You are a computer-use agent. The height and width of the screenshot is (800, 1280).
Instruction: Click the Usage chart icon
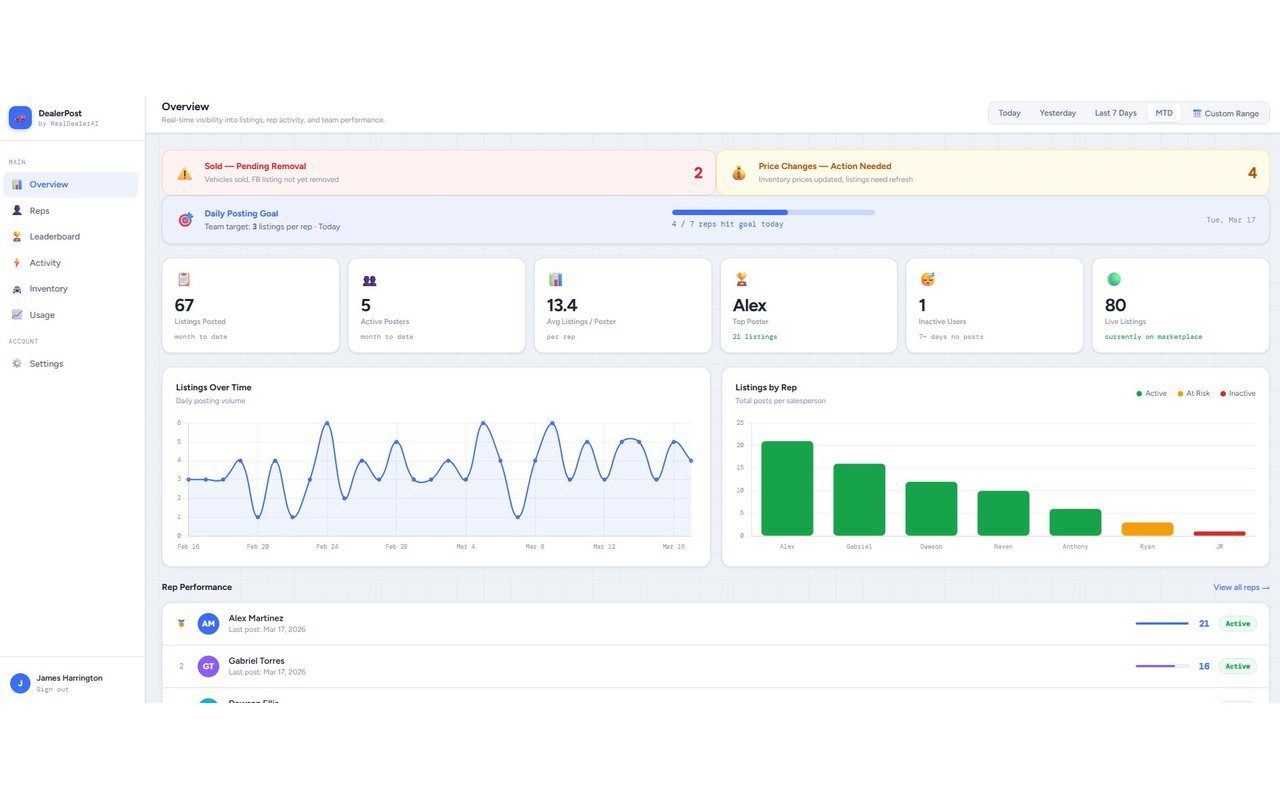pyautogui.click(x=17, y=315)
